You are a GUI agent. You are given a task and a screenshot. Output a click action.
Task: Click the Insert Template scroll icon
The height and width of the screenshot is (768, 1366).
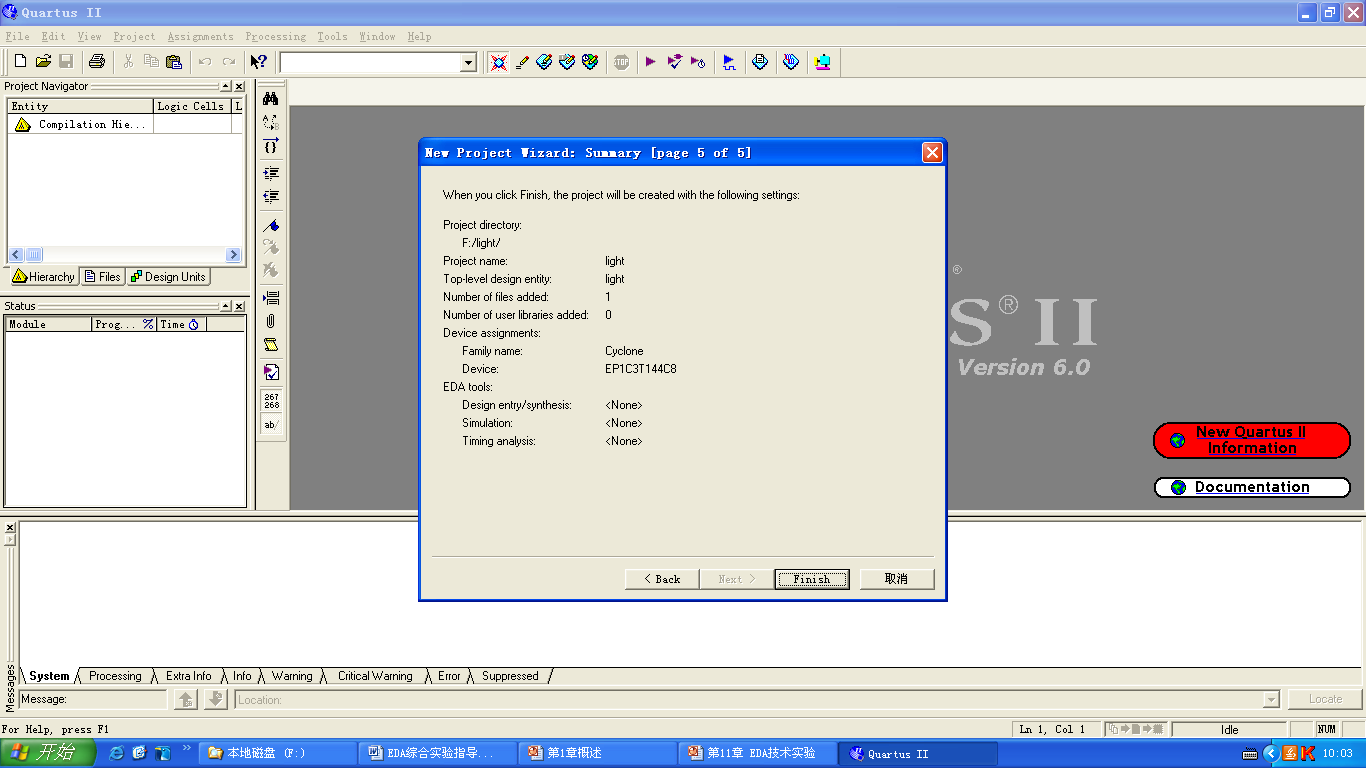[271, 345]
